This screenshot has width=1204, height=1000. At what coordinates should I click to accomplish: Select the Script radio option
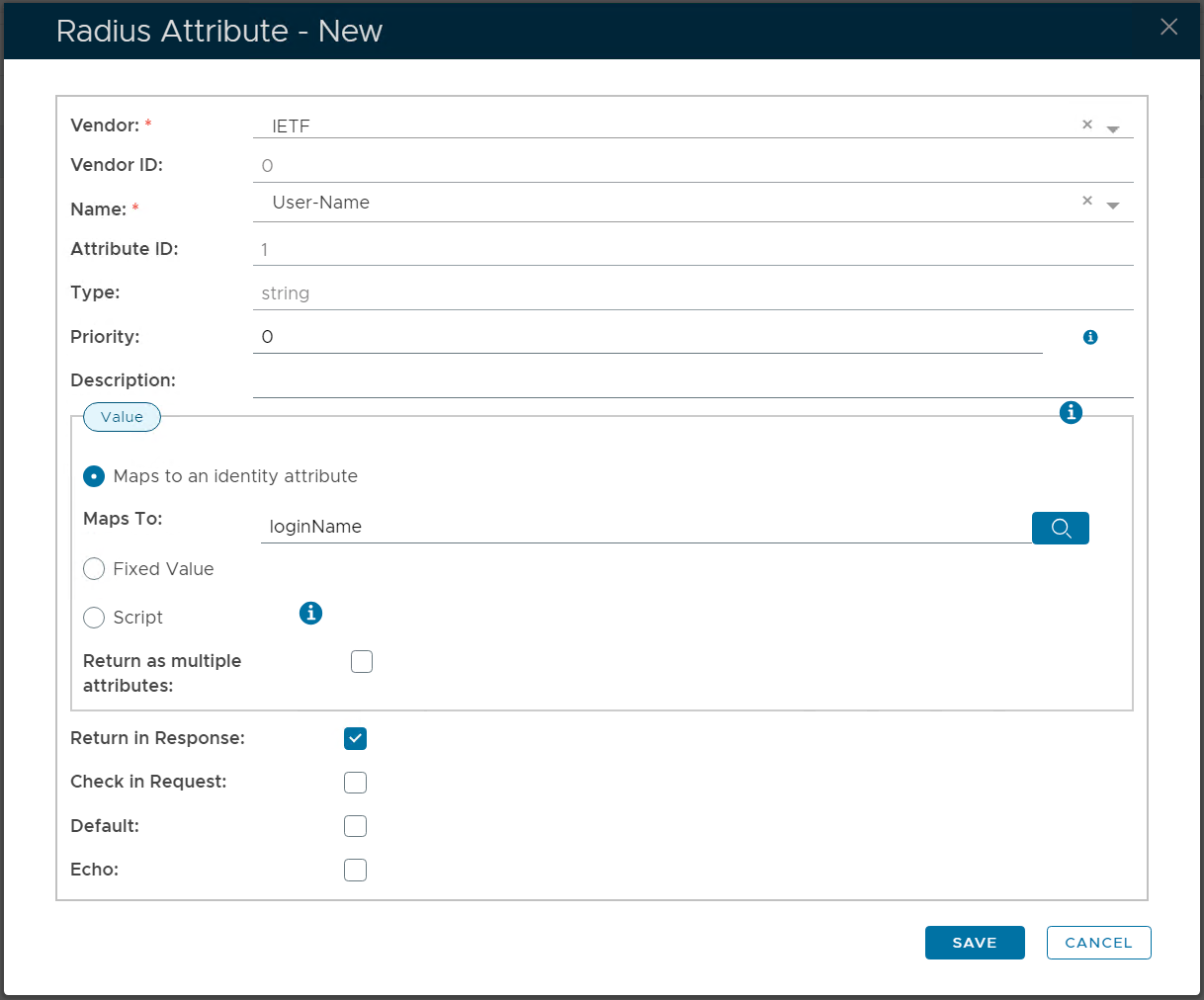[94, 618]
